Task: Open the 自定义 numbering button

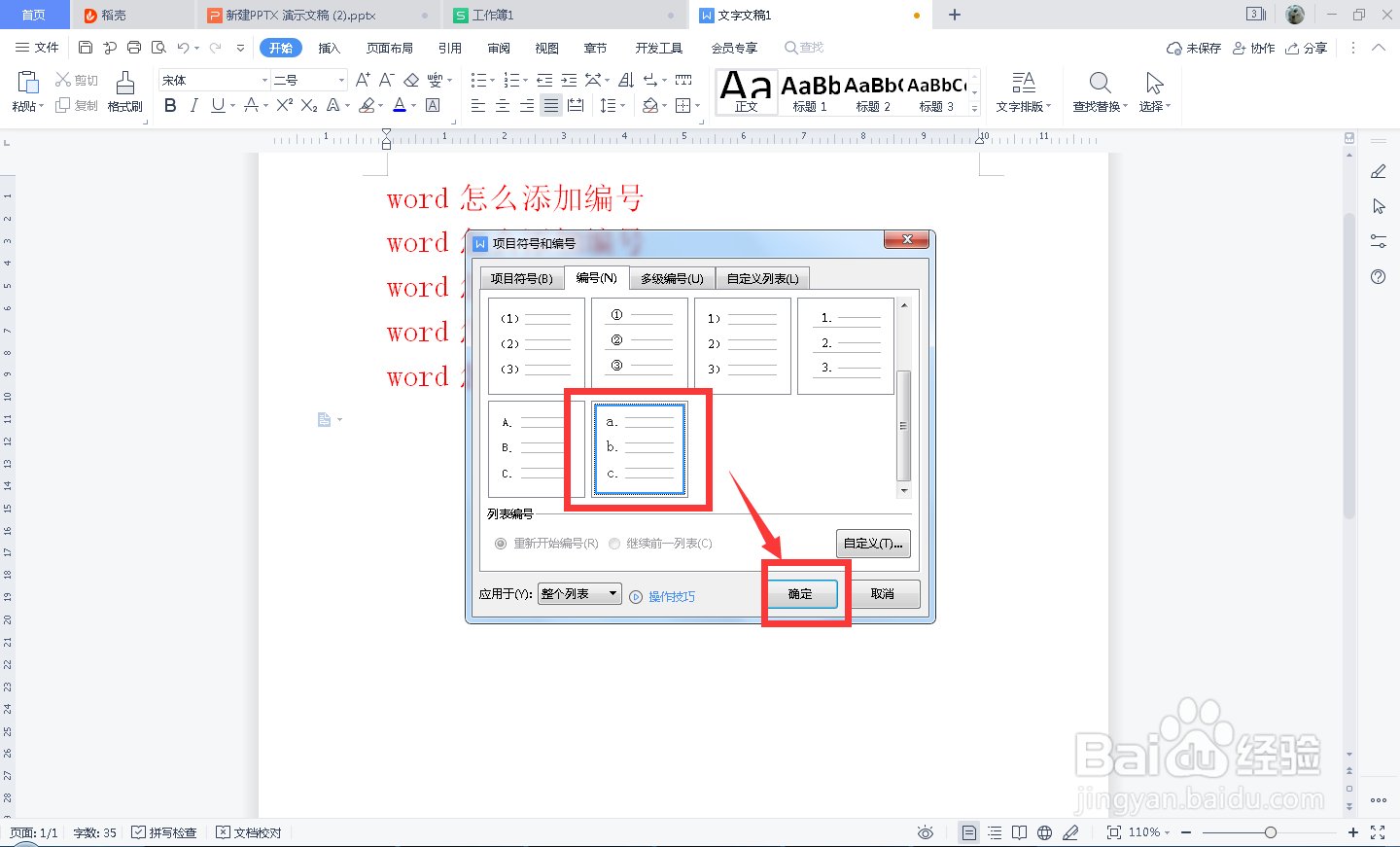Action: (872, 544)
